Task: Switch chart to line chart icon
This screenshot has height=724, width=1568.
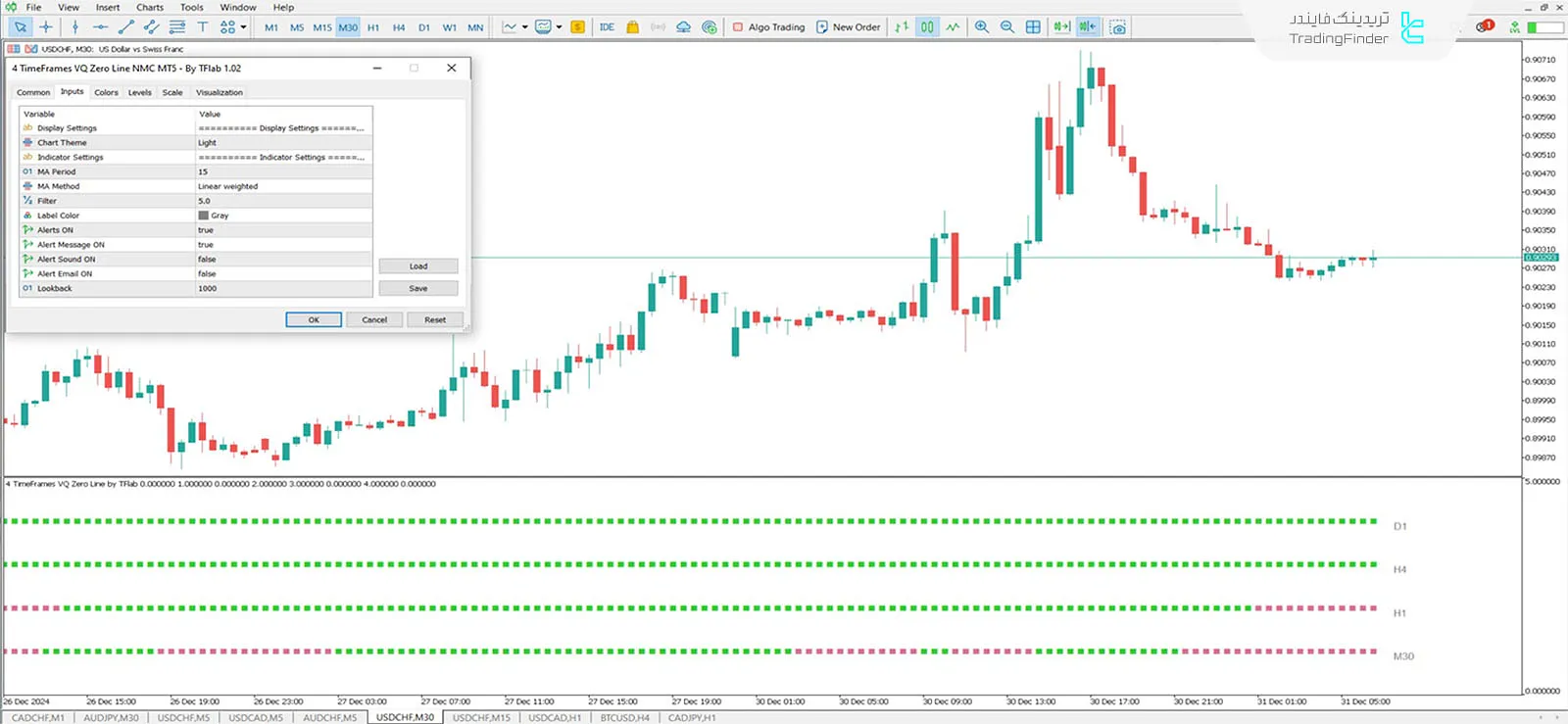Action: click(x=953, y=27)
